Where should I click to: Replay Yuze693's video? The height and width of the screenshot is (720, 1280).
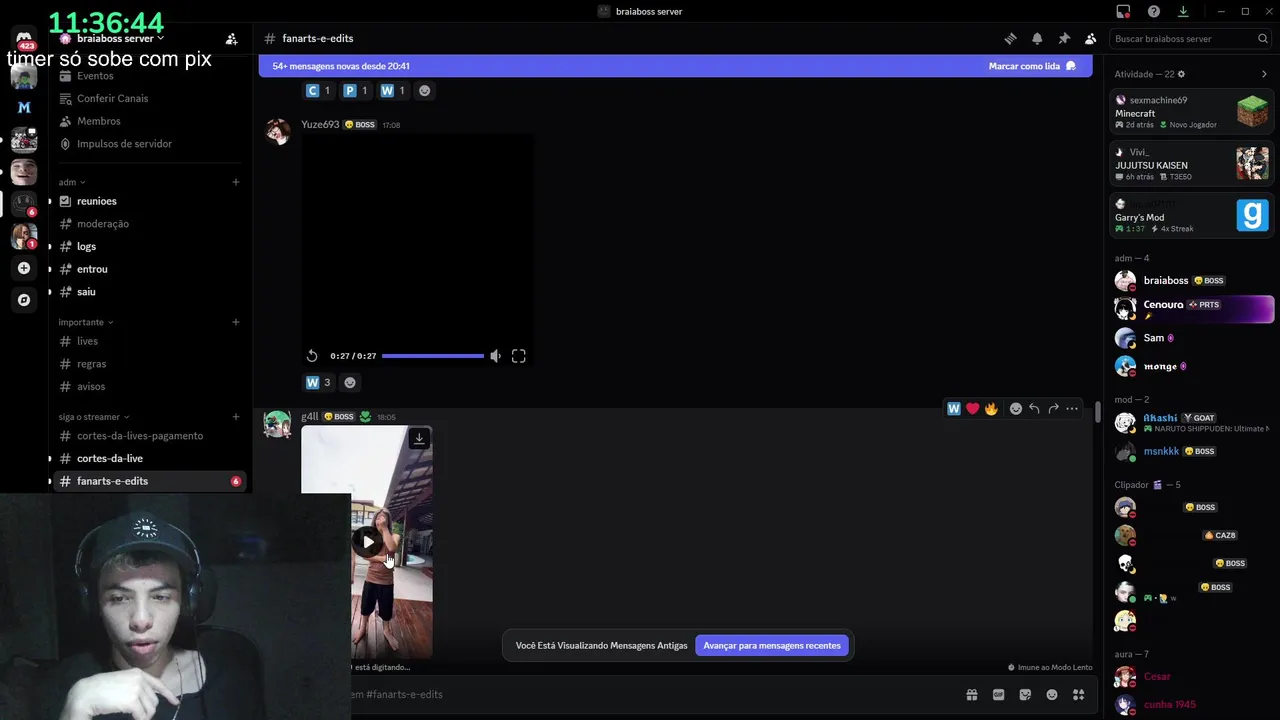312,356
